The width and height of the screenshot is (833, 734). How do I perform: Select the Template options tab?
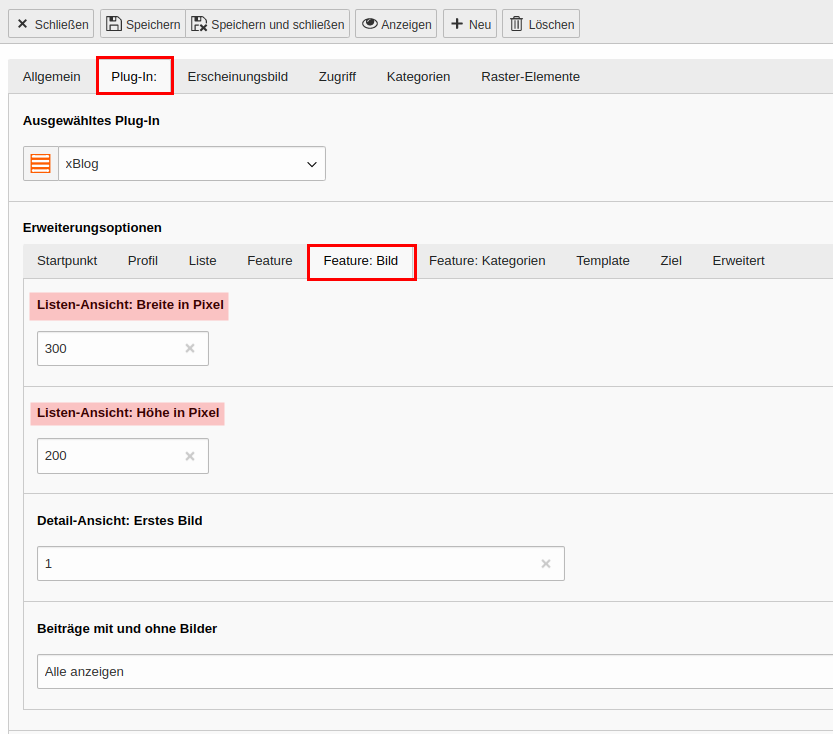[x=603, y=261]
